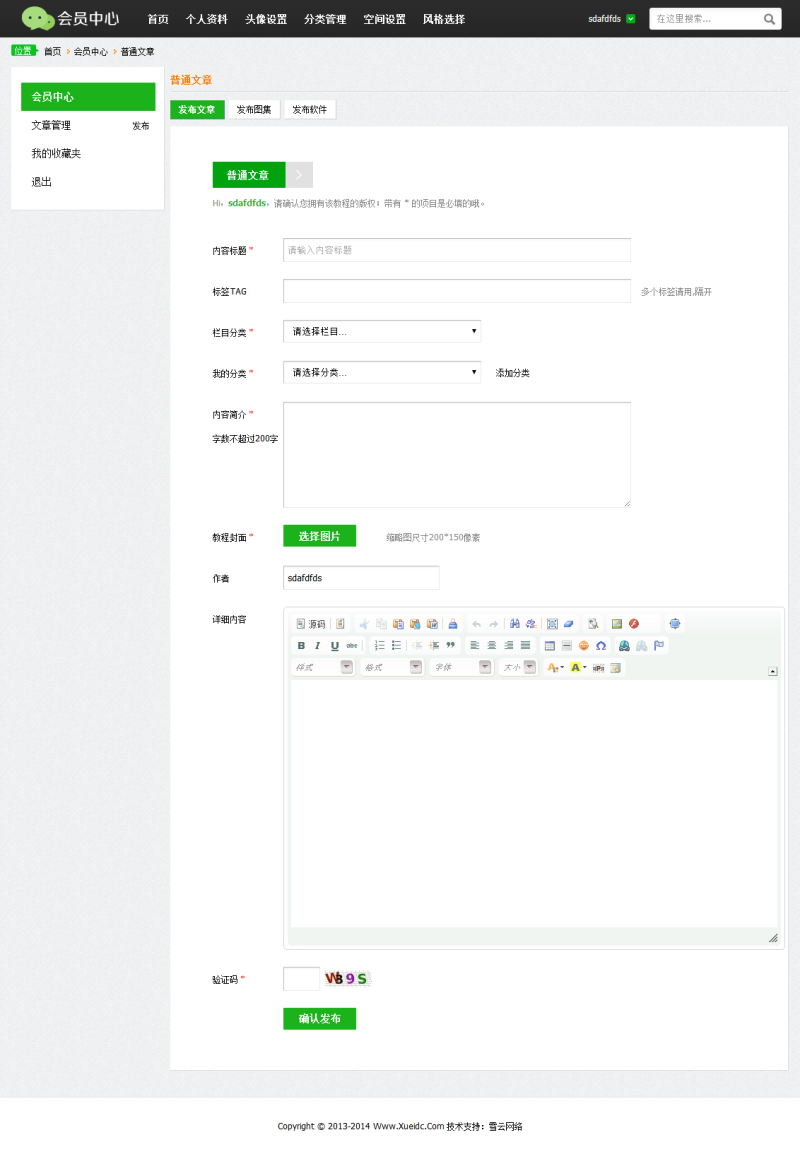
Task: Open 首页 in top navigation
Action: click(158, 19)
